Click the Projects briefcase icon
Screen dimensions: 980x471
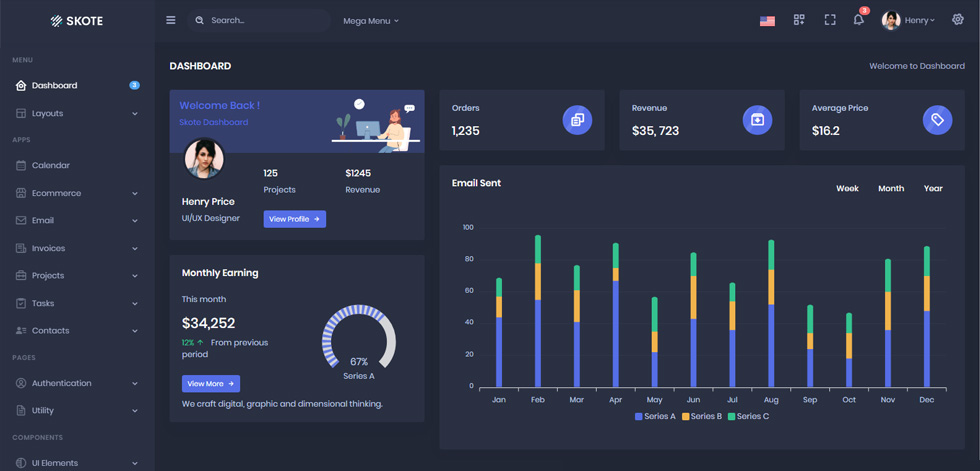pyautogui.click(x=21, y=275)
